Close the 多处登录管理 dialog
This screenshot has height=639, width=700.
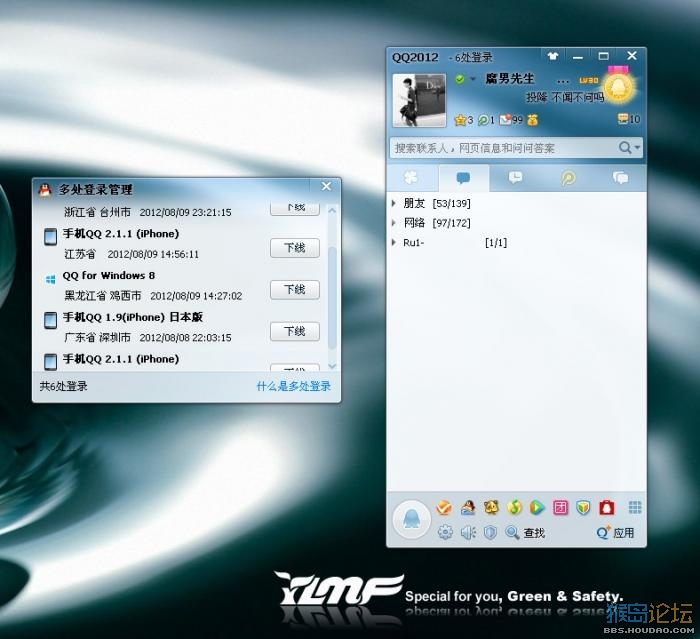[x=326, y=186]
